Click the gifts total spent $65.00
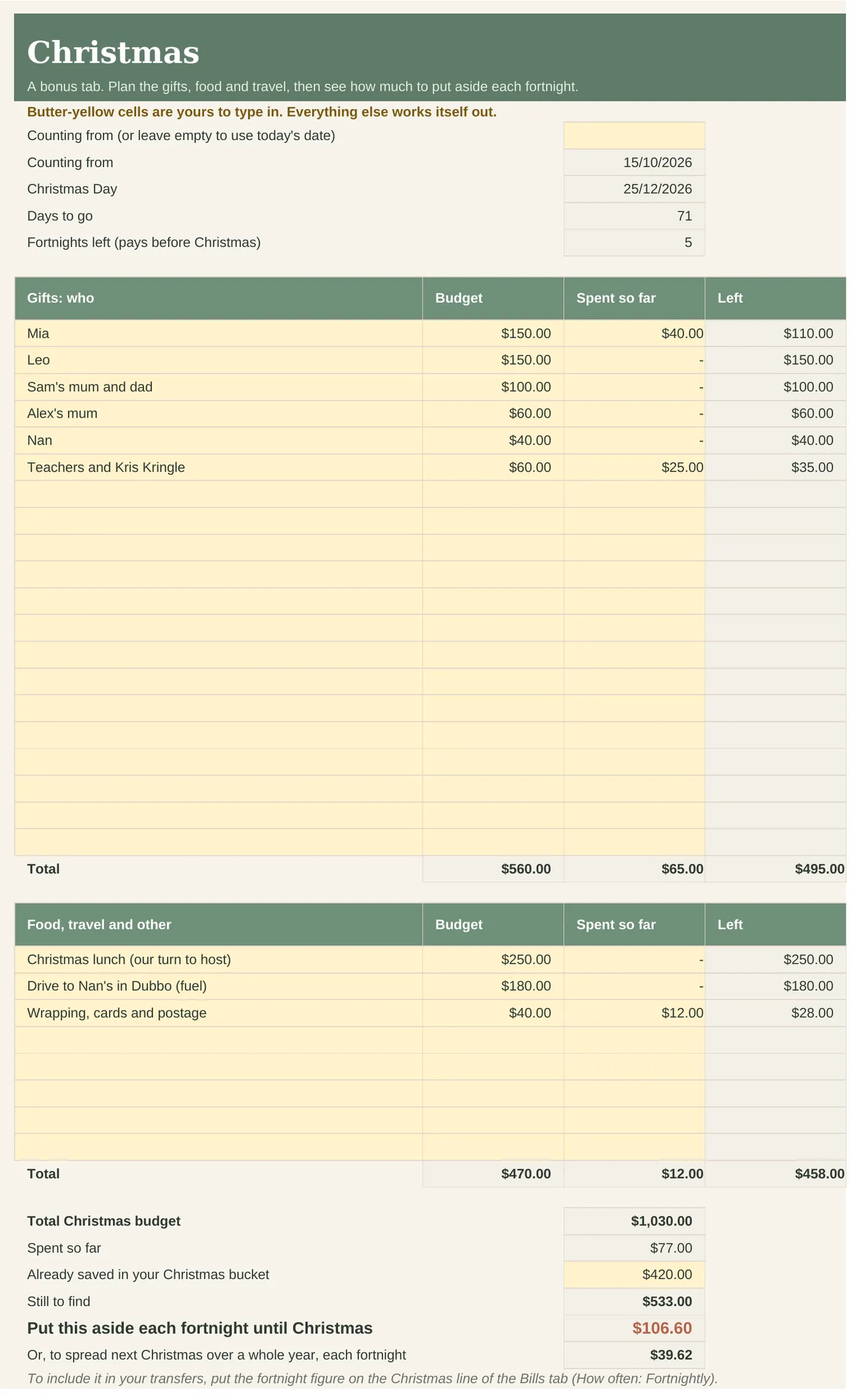 (x=634, y=869)
